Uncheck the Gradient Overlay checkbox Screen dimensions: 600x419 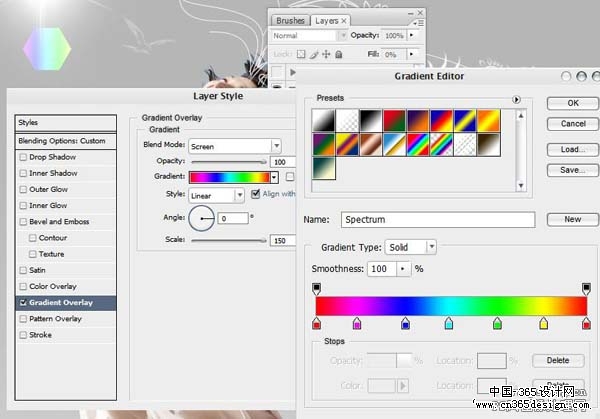click(x=23, y=302)
